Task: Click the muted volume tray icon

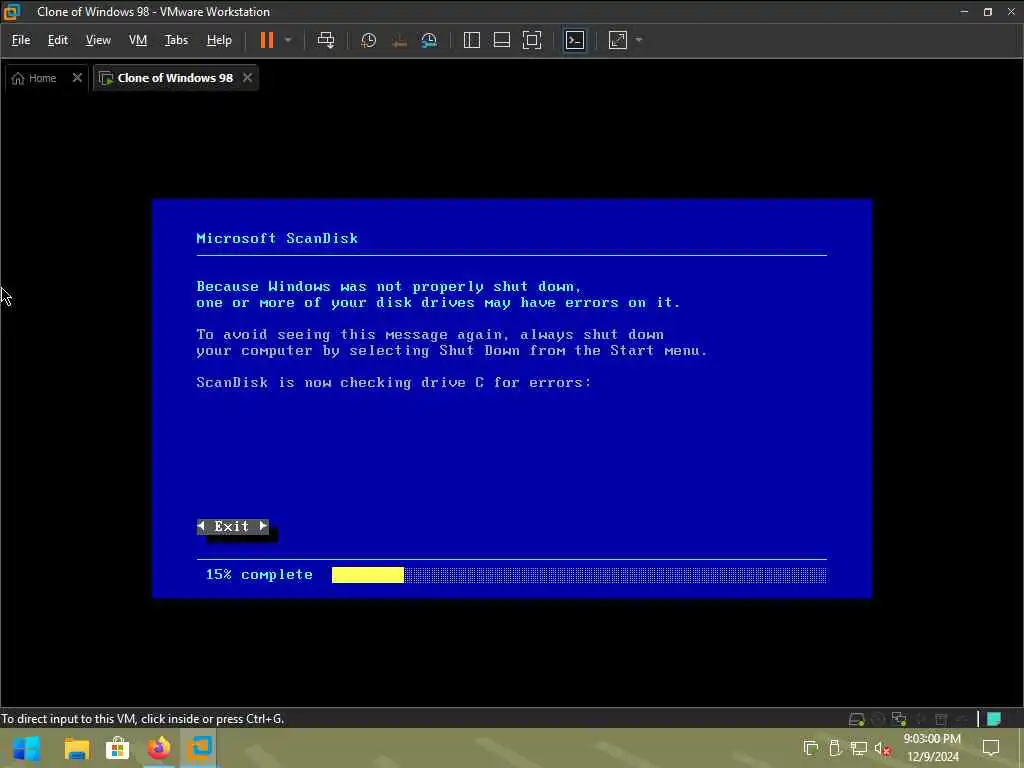Action: [x=882, y=748]
